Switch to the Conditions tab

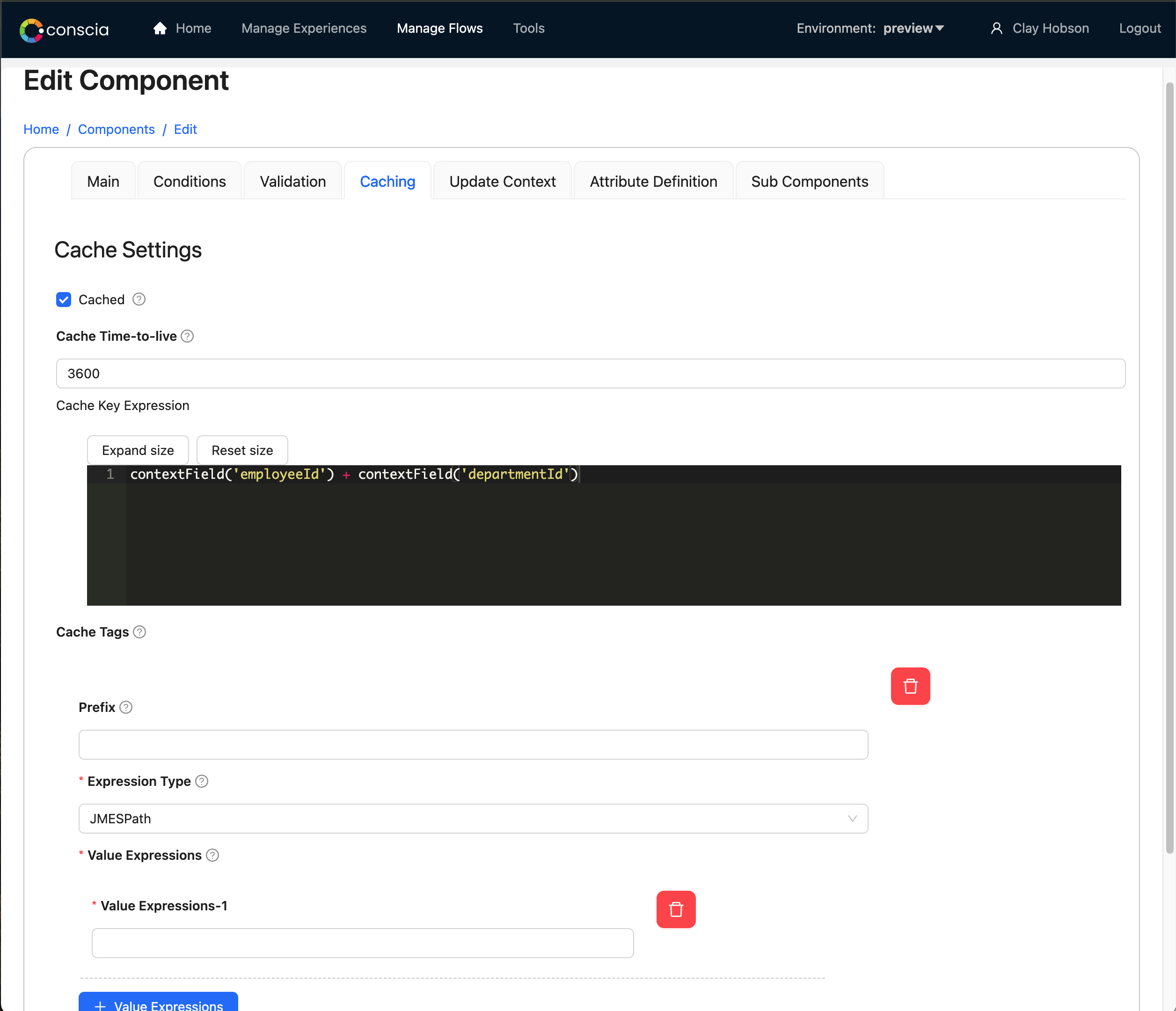pyautogui.click(x=190, y=181)
